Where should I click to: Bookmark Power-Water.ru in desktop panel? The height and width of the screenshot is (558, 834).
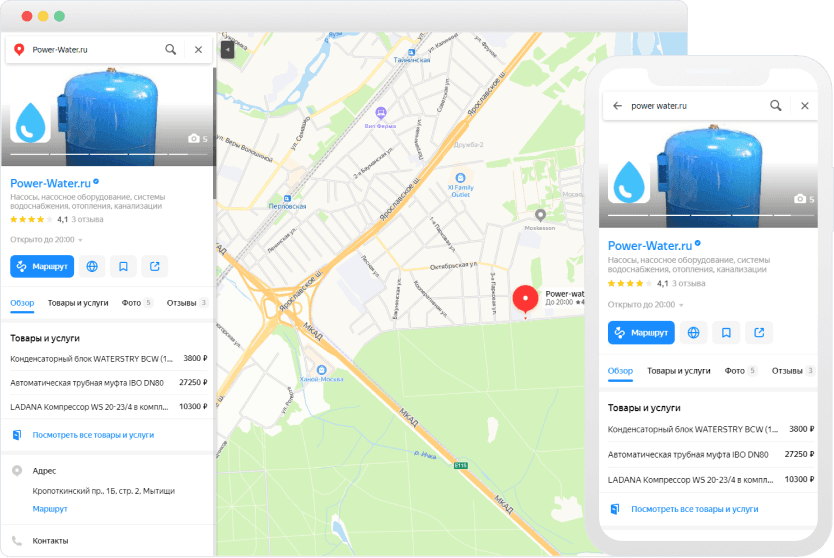123,266
